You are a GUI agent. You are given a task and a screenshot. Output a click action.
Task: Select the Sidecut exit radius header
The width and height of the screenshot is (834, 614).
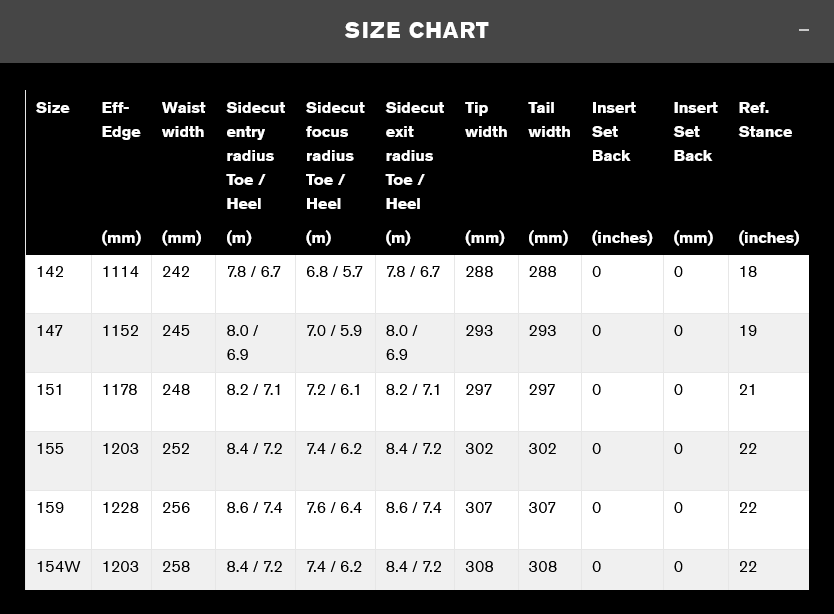point(414,155)
